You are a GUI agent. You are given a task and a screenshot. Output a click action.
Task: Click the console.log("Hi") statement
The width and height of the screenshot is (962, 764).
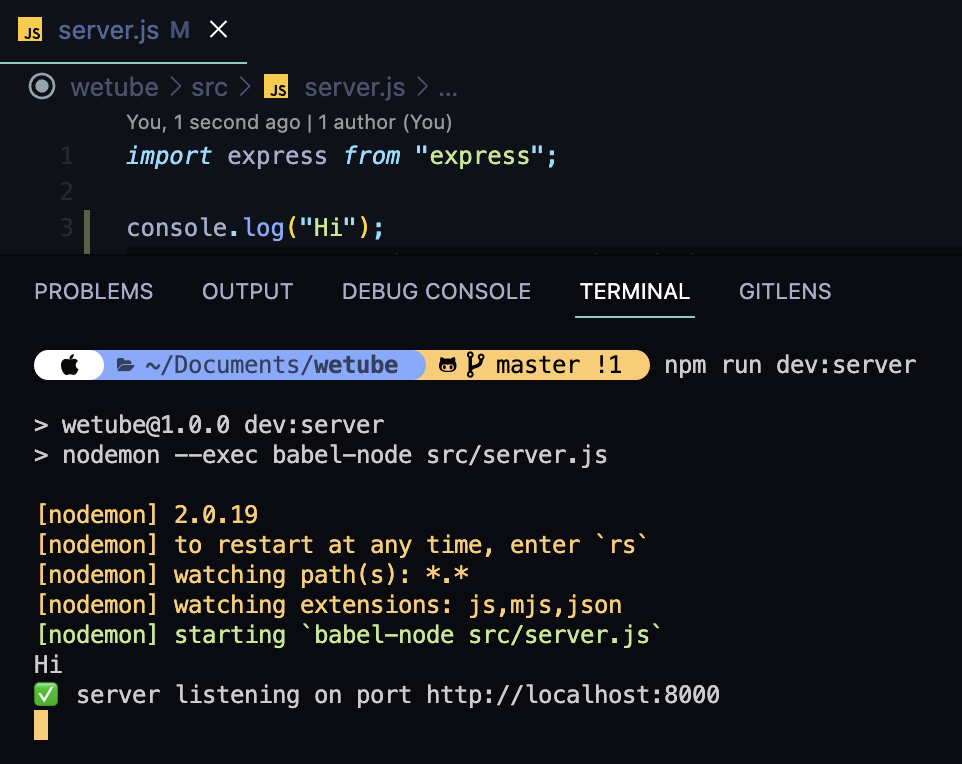255,228
